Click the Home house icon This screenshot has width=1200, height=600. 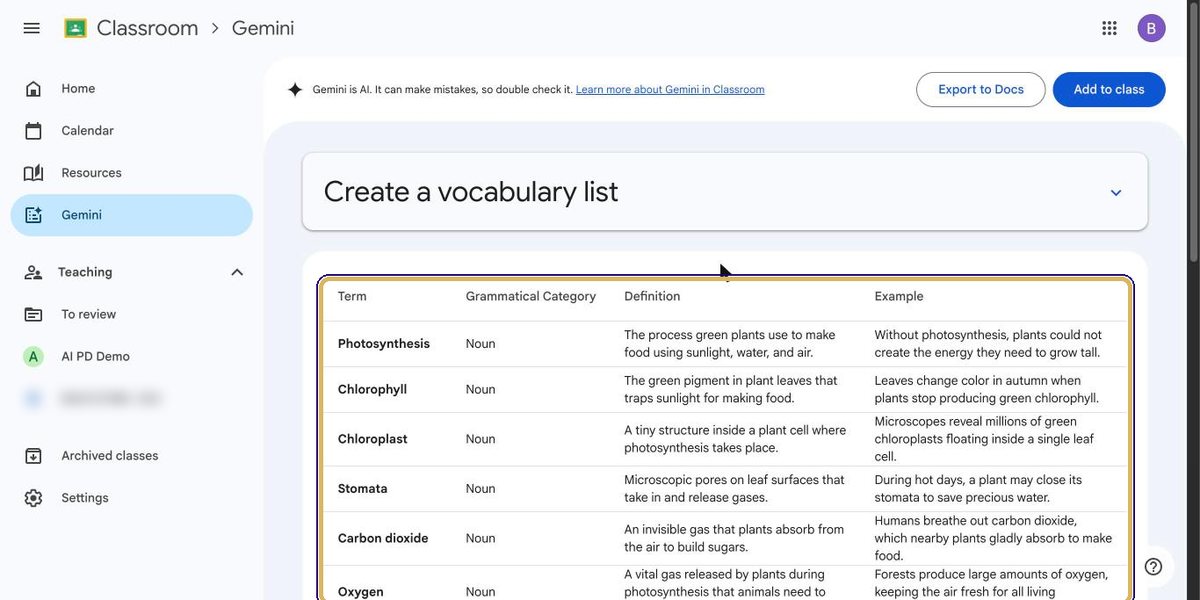[x=33, y=89]
